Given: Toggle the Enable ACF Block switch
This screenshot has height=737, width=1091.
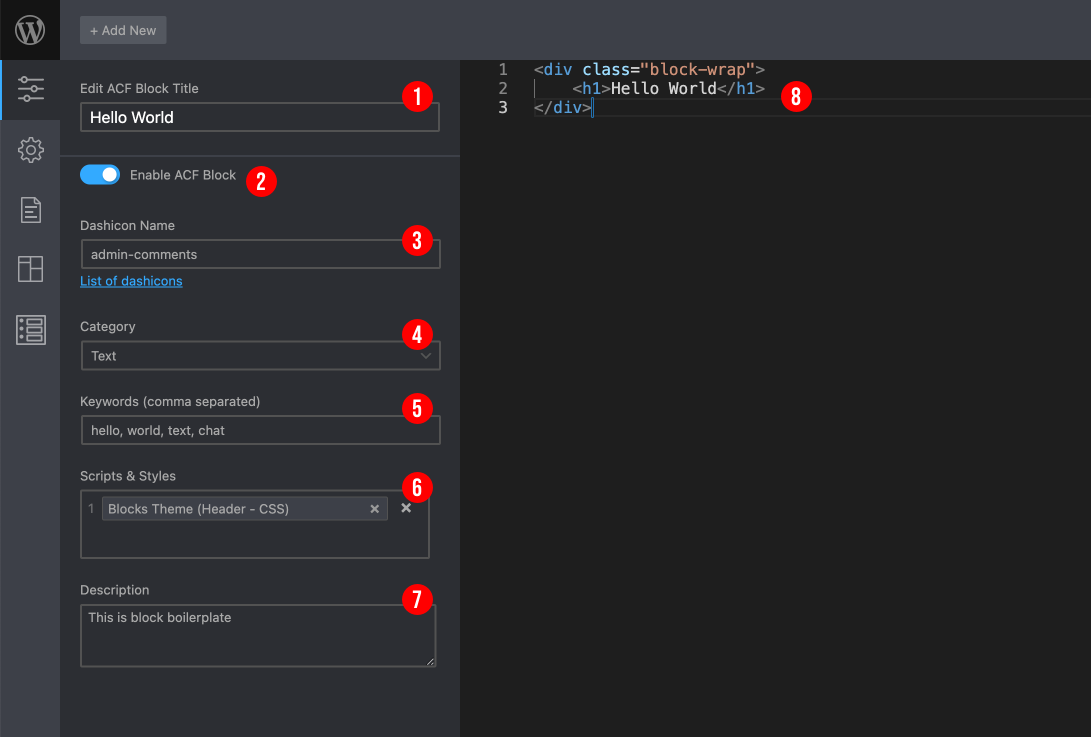Looking at the screenshot, I should coord(99,175).
